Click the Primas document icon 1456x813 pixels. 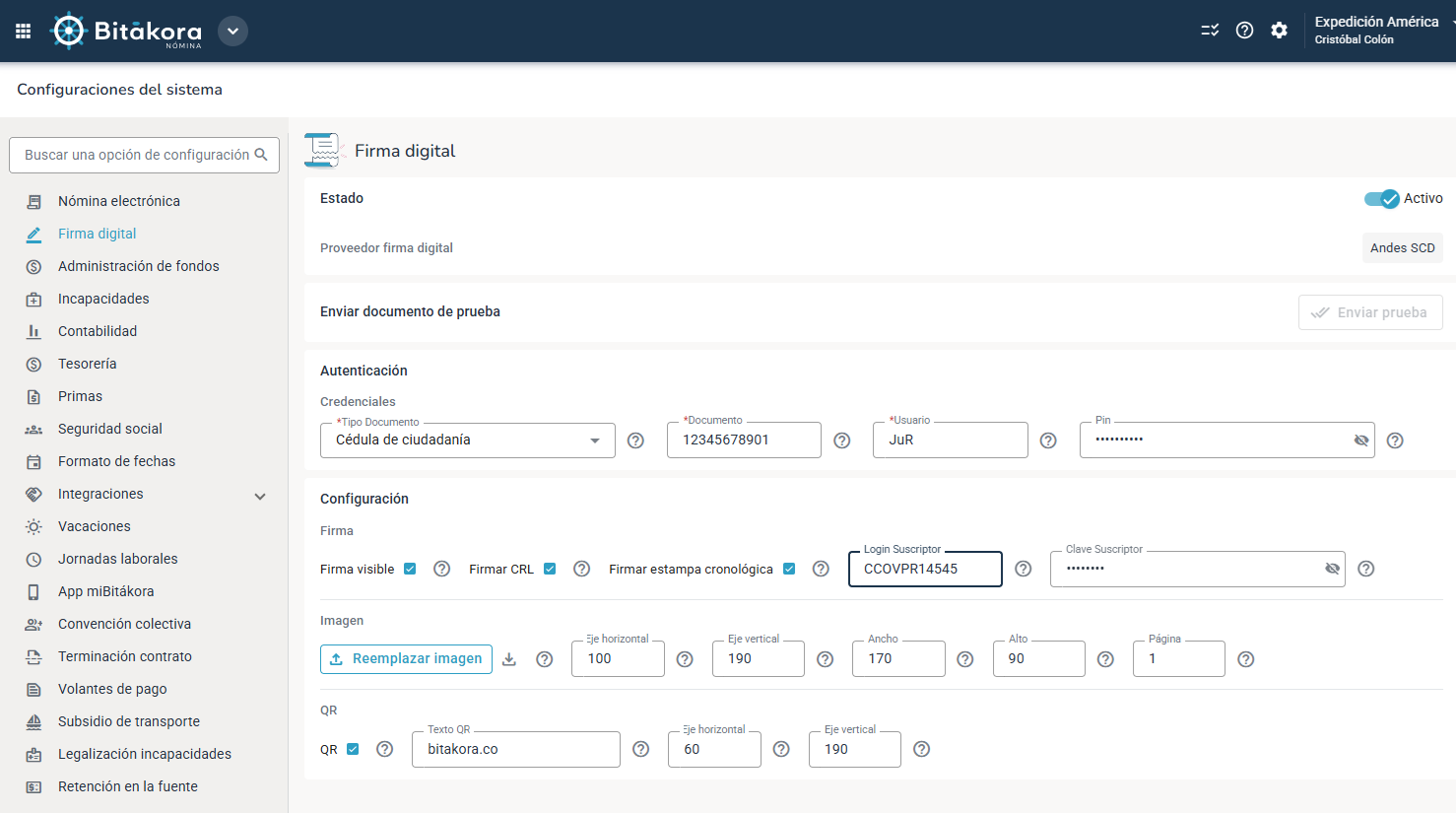coord(33,396)
